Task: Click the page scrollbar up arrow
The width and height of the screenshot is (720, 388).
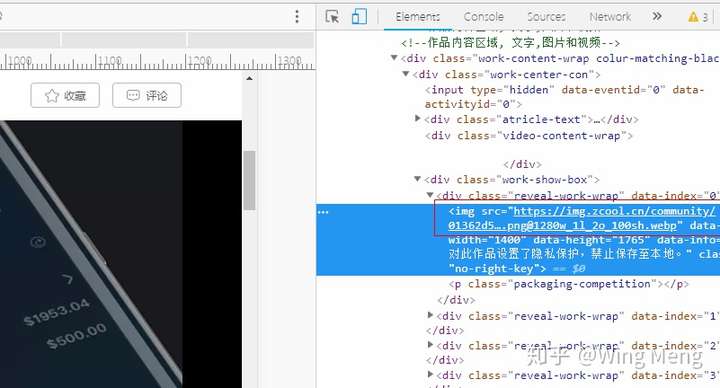Action: pos(249,79)
